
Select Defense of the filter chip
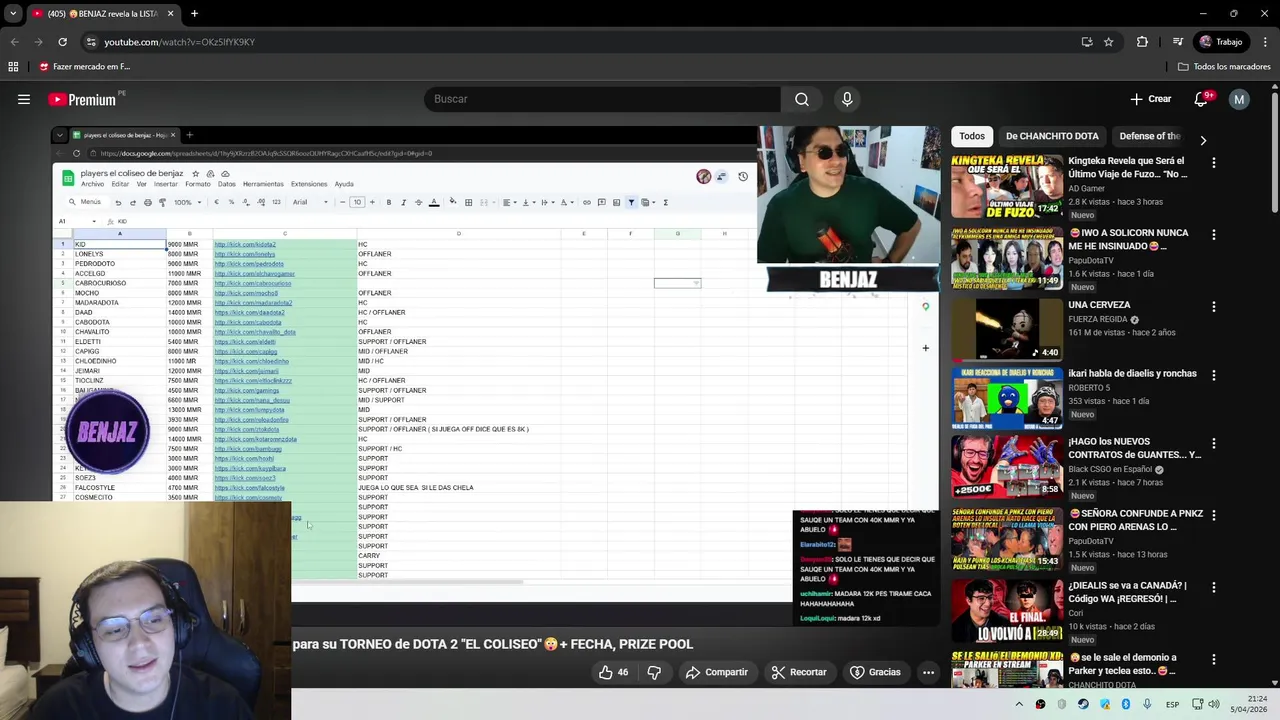[x=1150, y=136]
